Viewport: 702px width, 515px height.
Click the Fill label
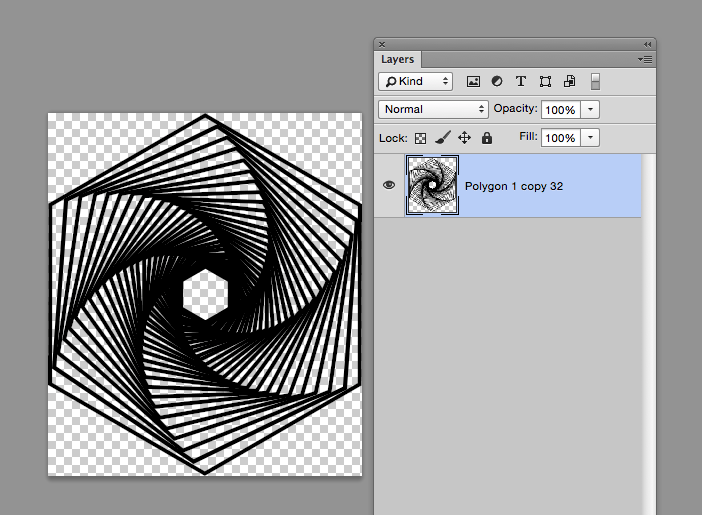tap(528, 136)
